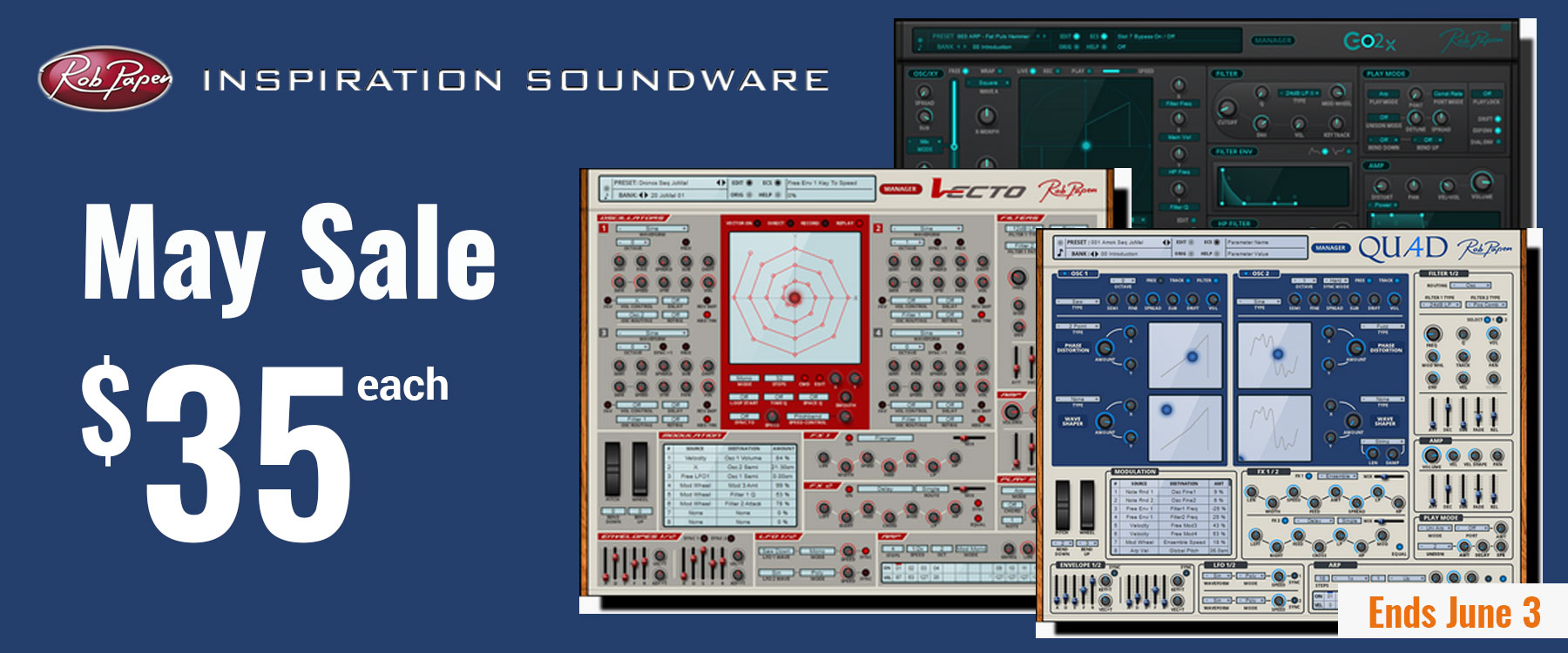Click Go2X filter envelope display
This screenshot has height=653, width=1568.
tap(1283, 186)
